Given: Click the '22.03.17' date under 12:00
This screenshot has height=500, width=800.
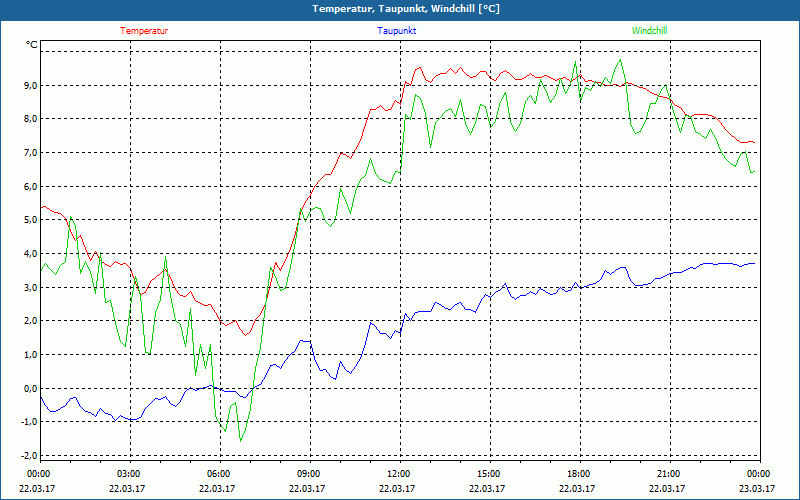Looking at the screenshot, I should click(x=397, y=488).
